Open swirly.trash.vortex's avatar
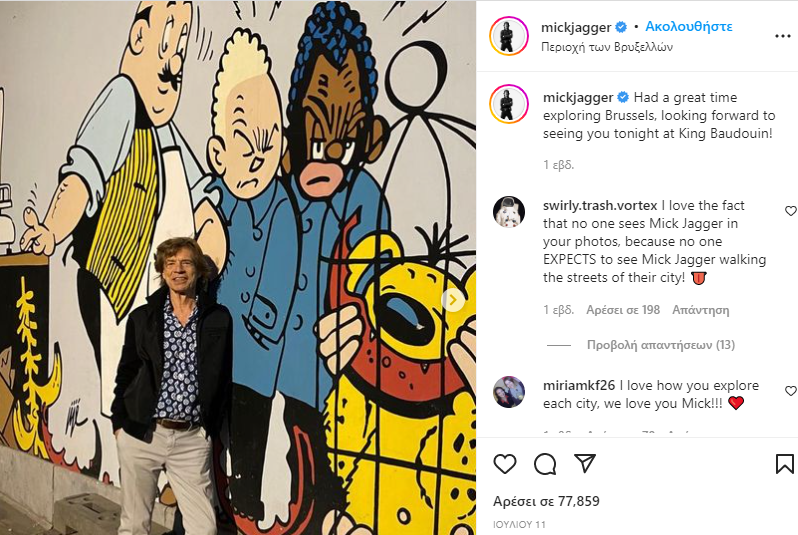Screen dimensions: 798x535 [x=509, y=211]
